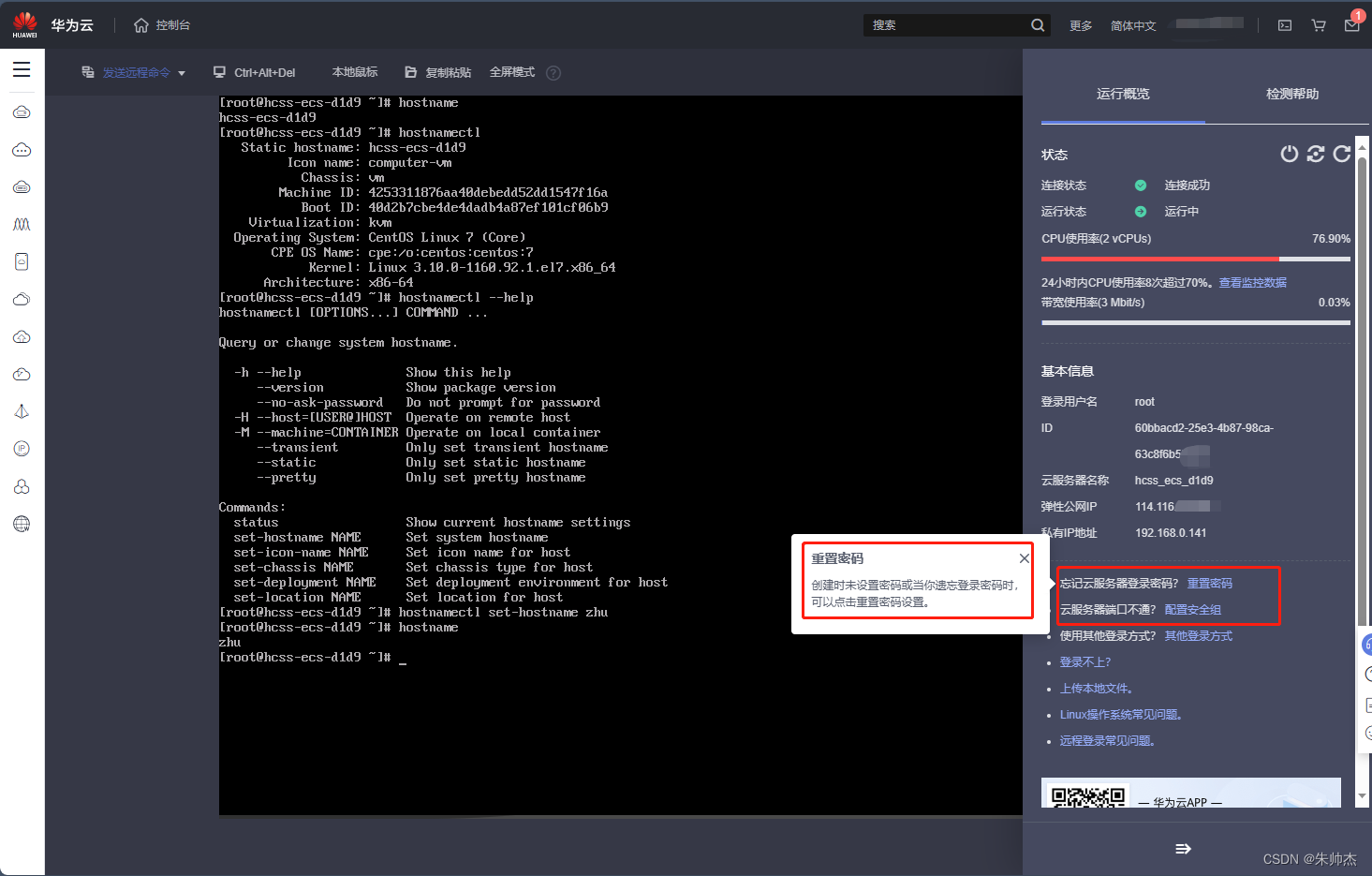This screenshot has width=1372, height=876.
Task: Click the cloud with gauge sidebar icon
Action: pyautogui.click(x=22, y=374)
